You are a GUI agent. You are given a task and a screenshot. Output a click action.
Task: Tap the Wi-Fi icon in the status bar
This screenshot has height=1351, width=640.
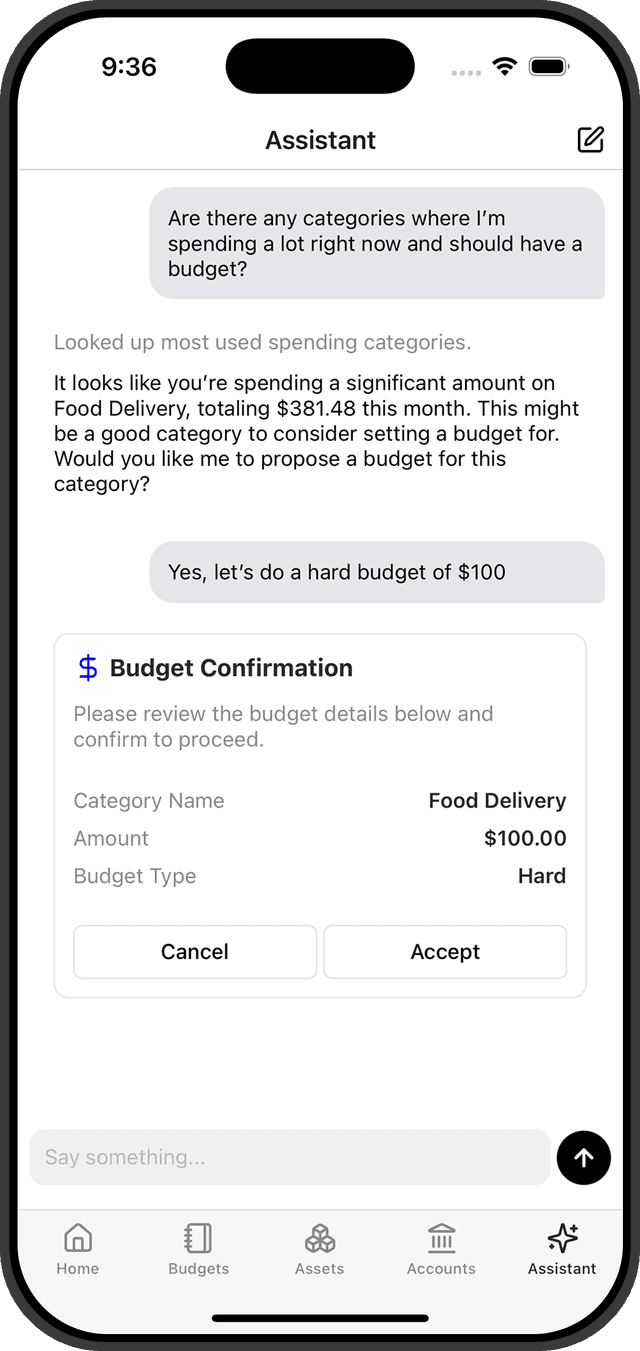click(505, 65)
